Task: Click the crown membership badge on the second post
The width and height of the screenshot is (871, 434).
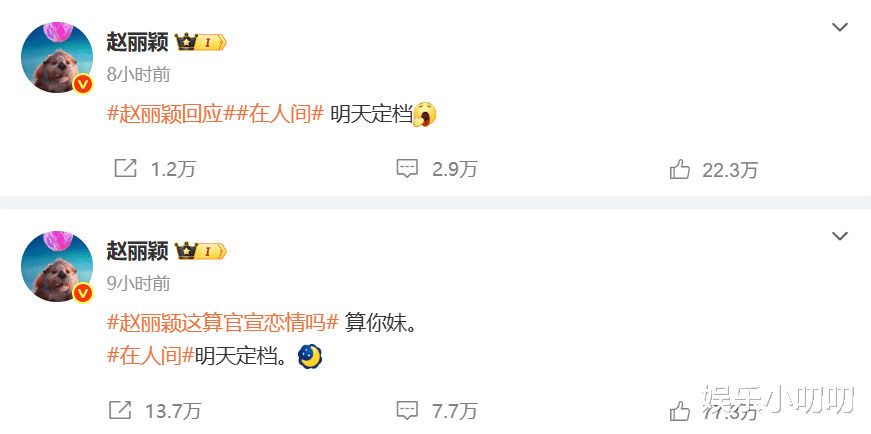Action: [x=201, y=252]
